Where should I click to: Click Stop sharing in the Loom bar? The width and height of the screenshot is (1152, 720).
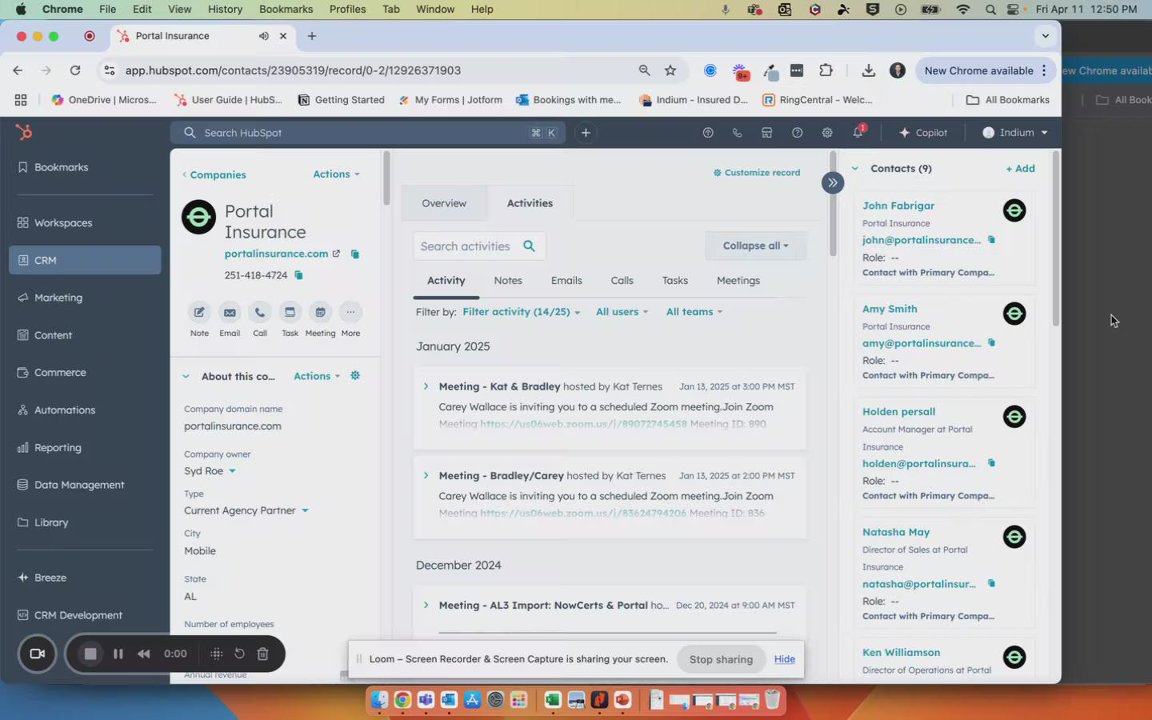pyautogui.click(x=721, y=659)
